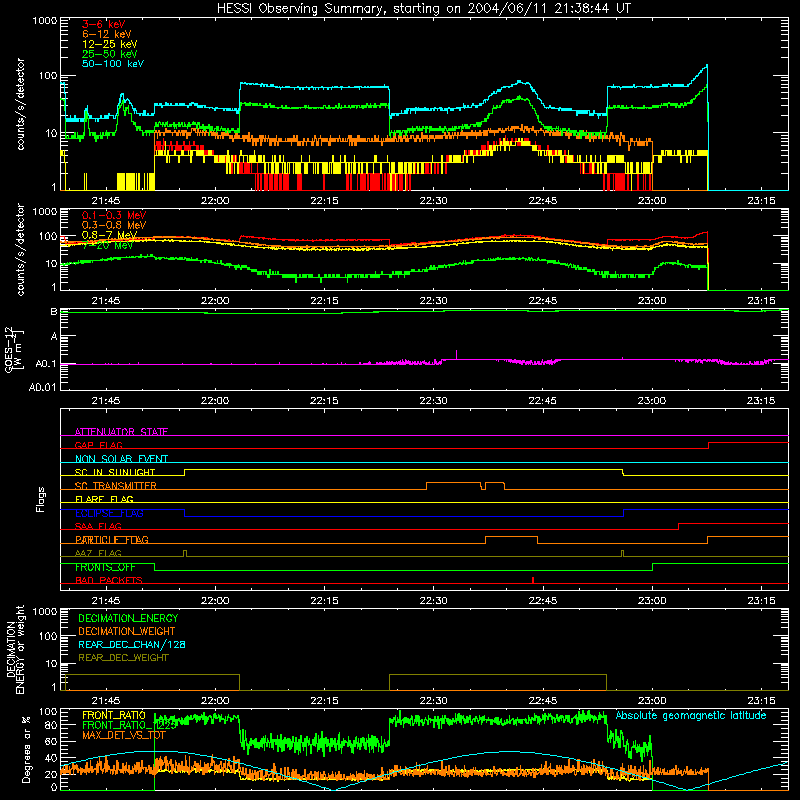Select the A0.1 tick label on GOES plot

(46, 364)
